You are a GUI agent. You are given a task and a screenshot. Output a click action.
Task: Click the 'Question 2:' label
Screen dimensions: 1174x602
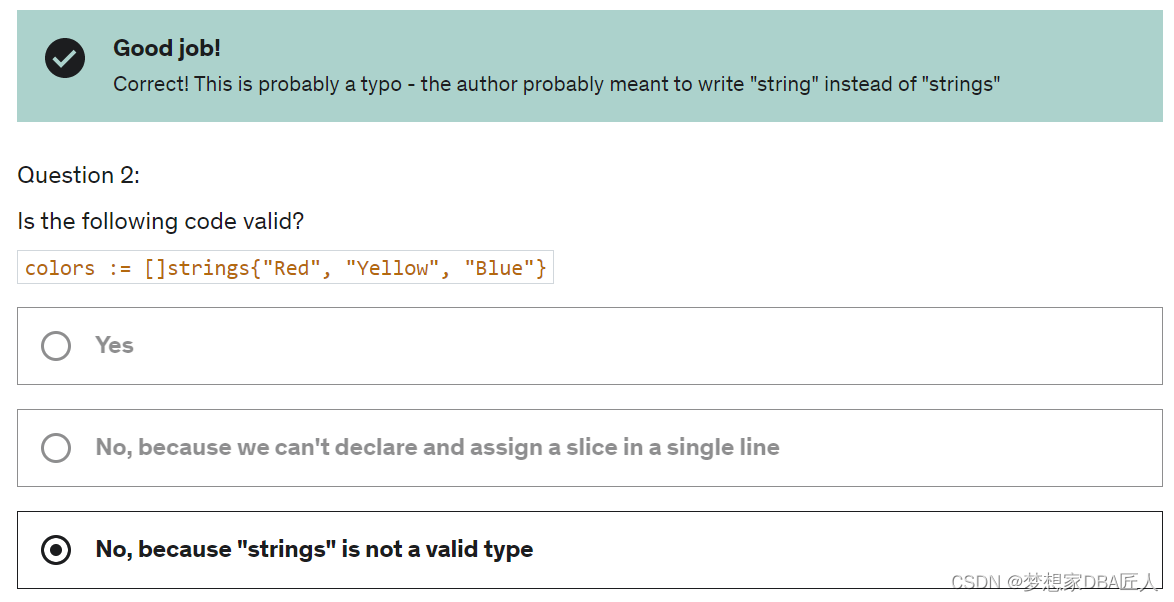[x=77, y=175]
